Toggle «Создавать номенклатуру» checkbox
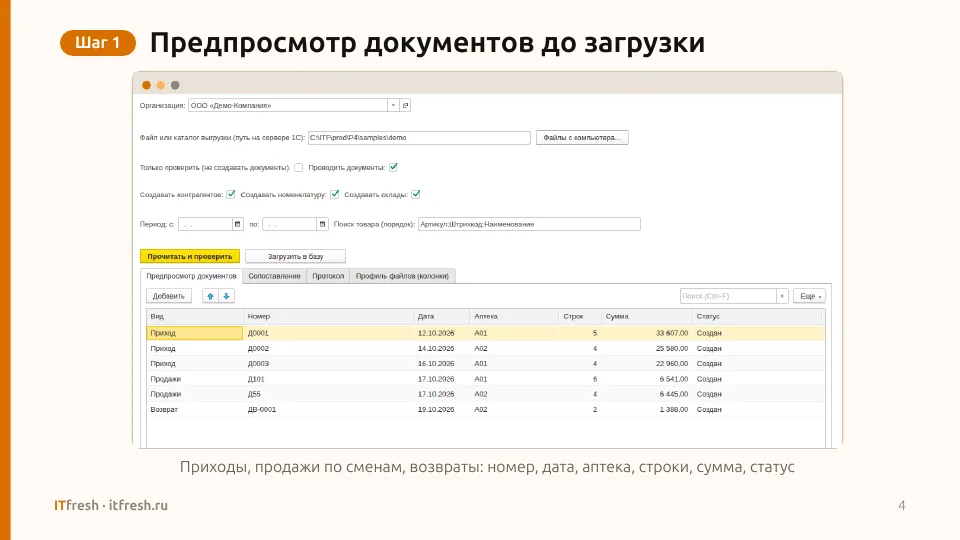Screen dimensions: 960x540 [x=335, y=194]
